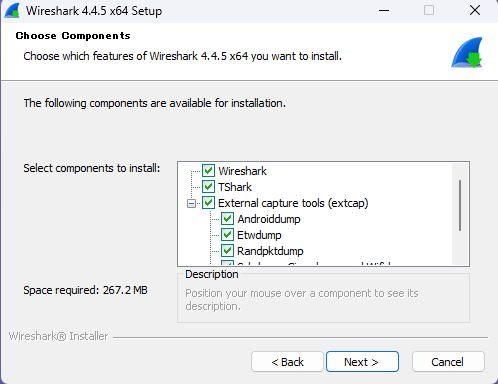Click Next to continue installation
This screenshot has height=384, width=498.
tap(362, 362)
